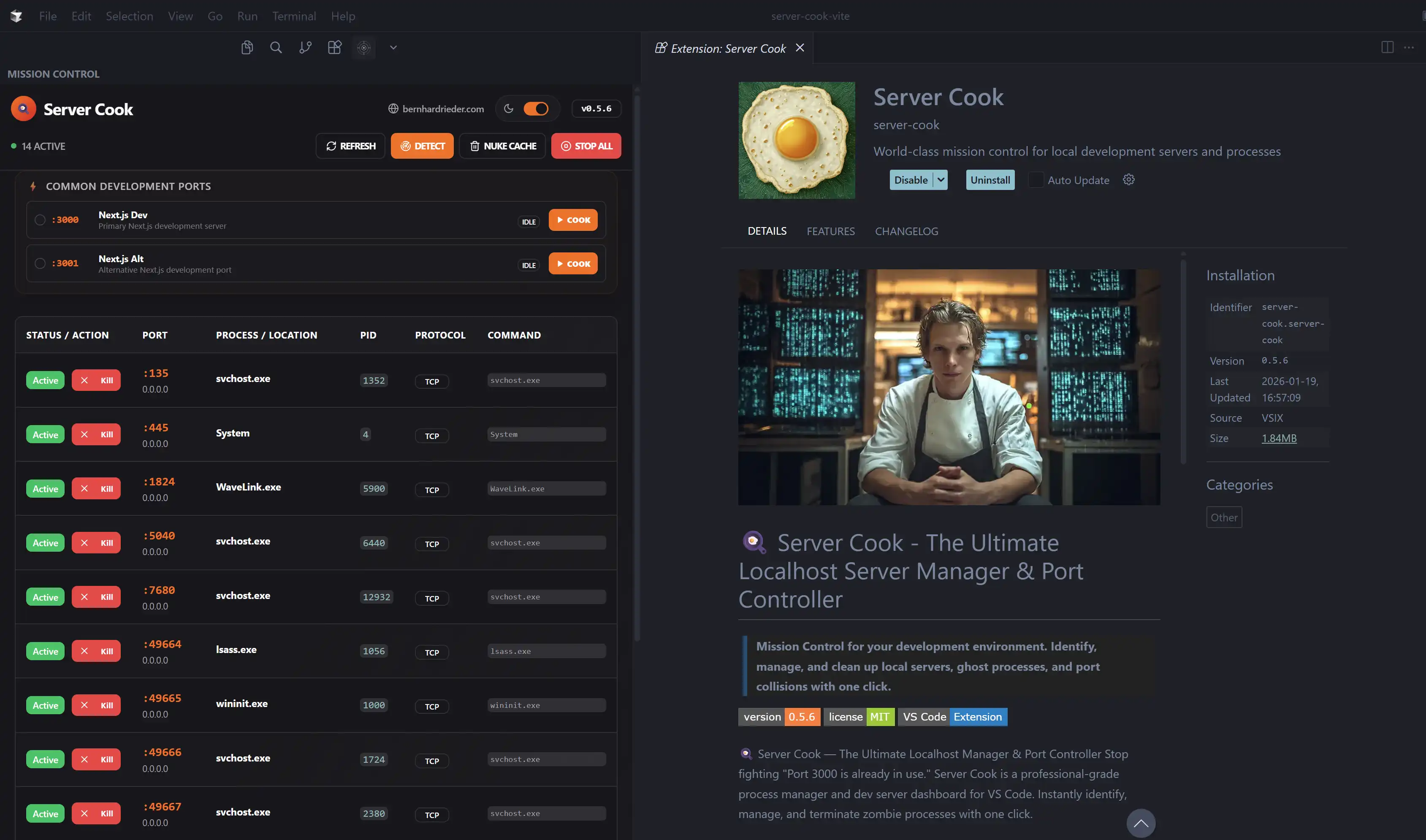Screen dimensions: 1426x840
Task: Uninstall the Server Cook extension
Action: (x=990, y=180)
